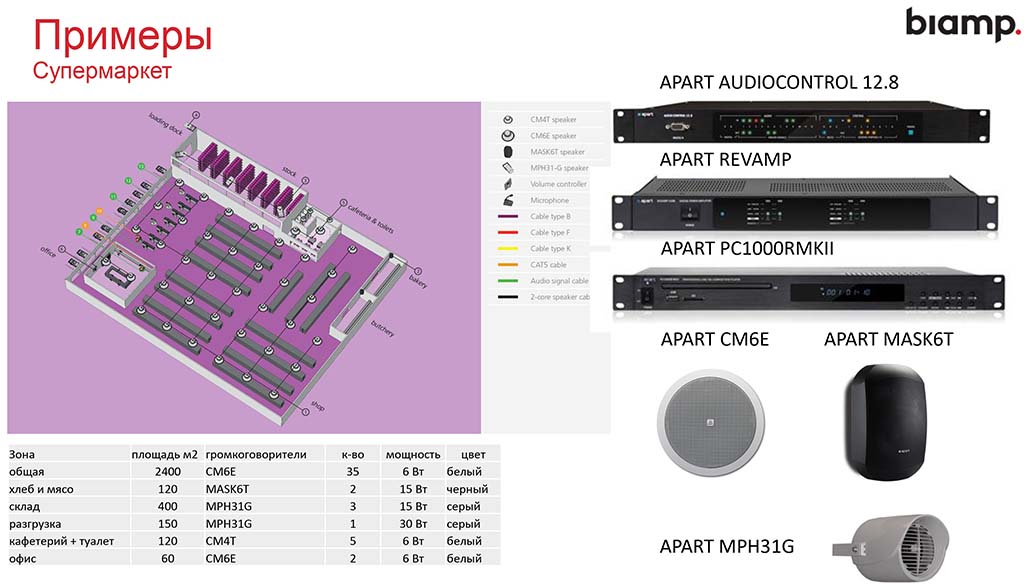This screenshot has width=1024, height=585.
Task: Click the 'APART MPH31G' label
Action: click(x=726, y=546)
